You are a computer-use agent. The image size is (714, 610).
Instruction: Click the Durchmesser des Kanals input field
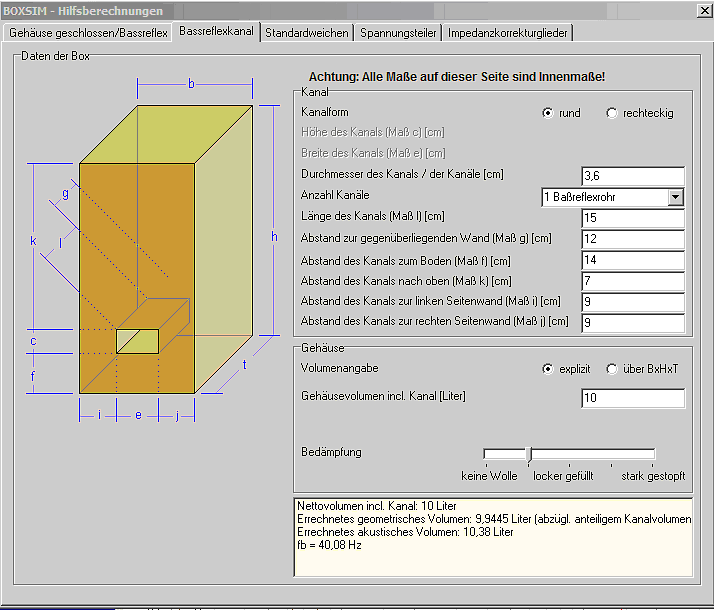tap(632, 176)
